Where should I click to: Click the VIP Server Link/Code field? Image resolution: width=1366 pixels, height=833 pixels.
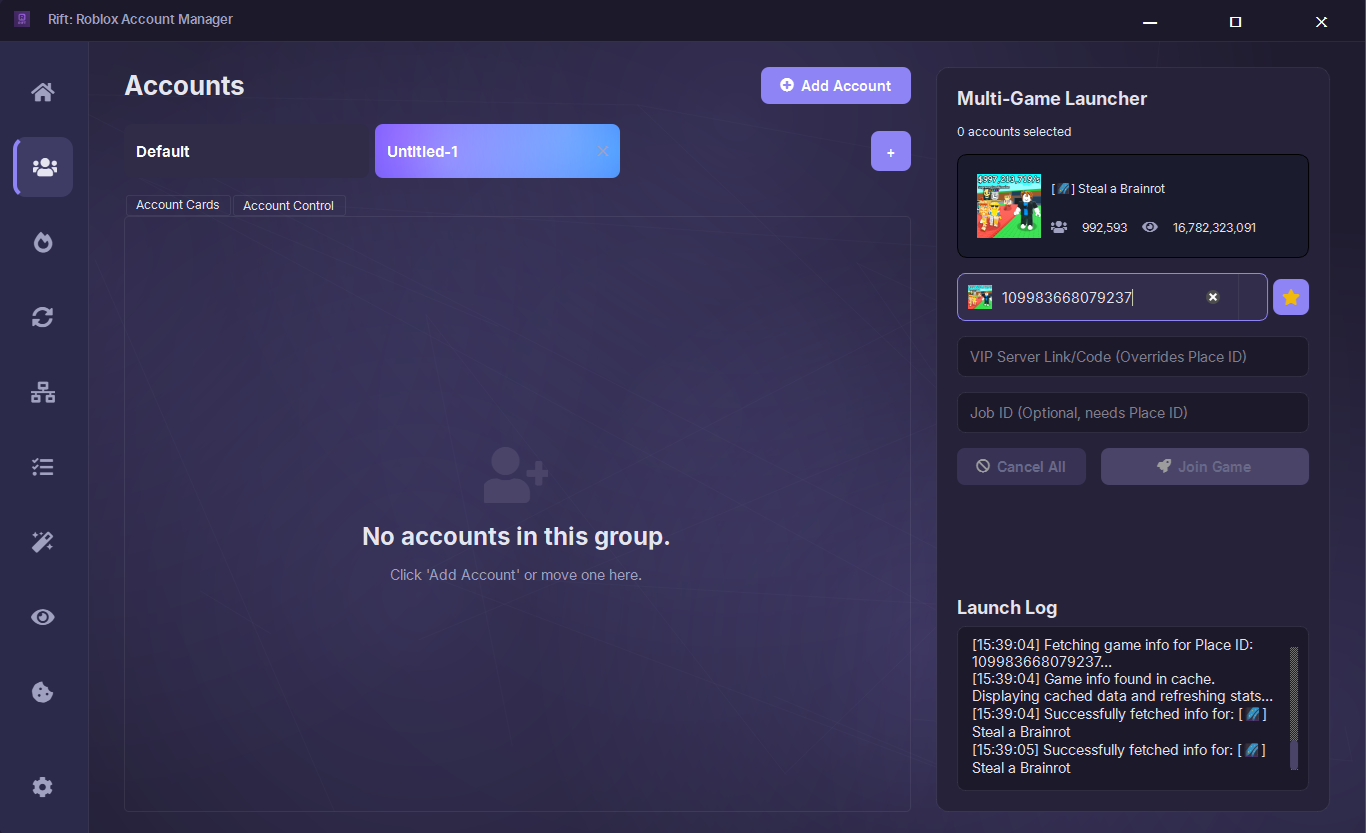[1132, 357]
